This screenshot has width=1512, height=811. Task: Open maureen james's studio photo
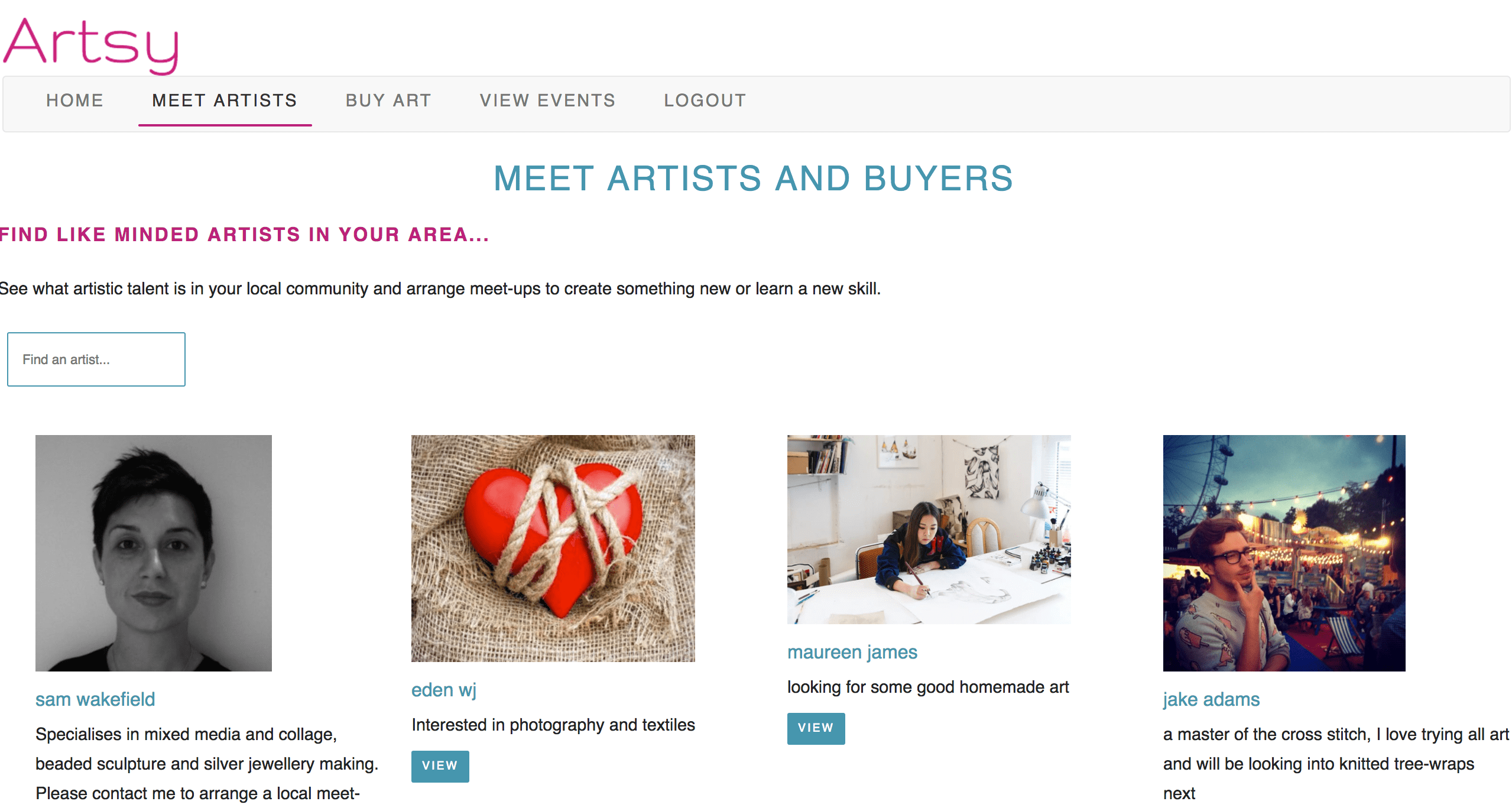[929, 530]
